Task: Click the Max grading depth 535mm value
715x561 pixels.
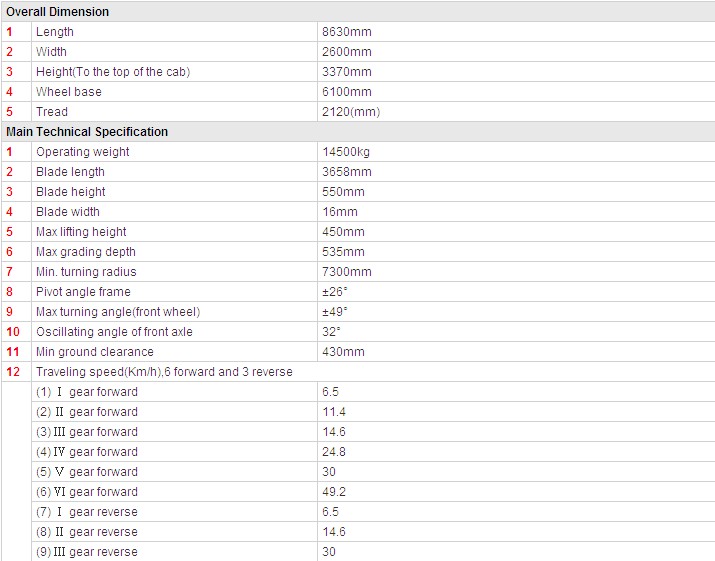Action: point(343,252)
